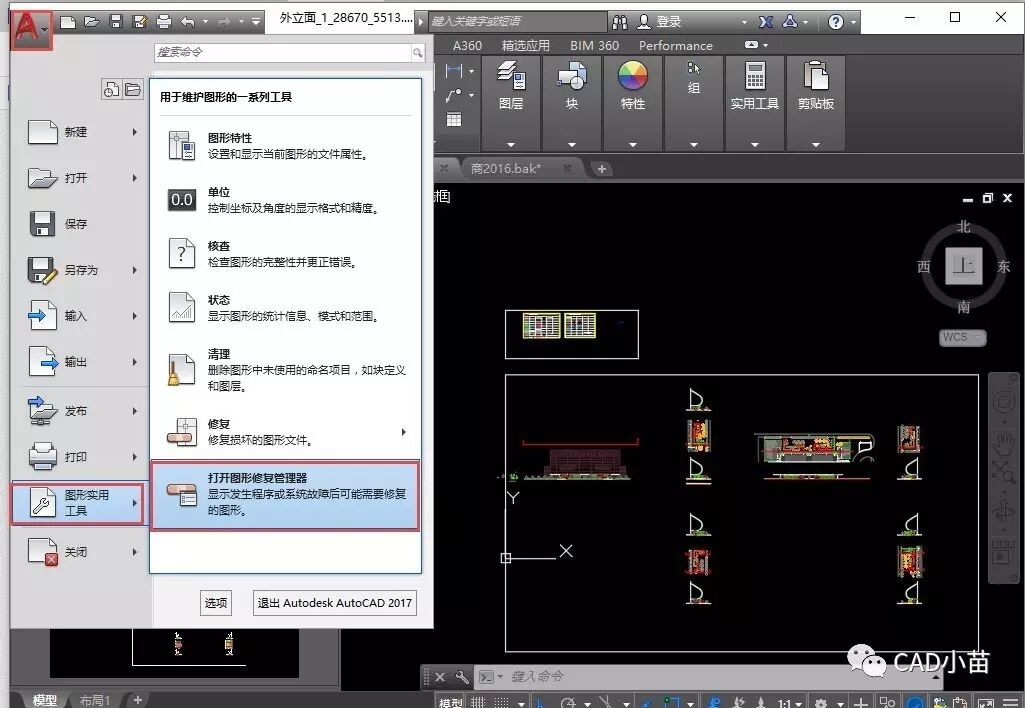Expand the 修复 flyout arrow

pos(405,434)
